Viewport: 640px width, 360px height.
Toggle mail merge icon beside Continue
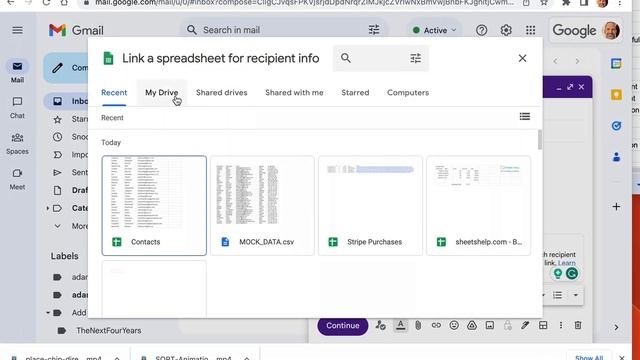point(380,325)
